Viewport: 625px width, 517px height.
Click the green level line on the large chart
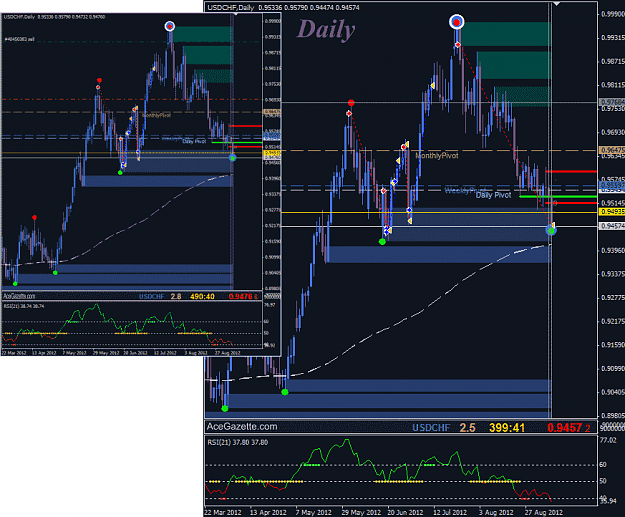(x=558, y=197)
